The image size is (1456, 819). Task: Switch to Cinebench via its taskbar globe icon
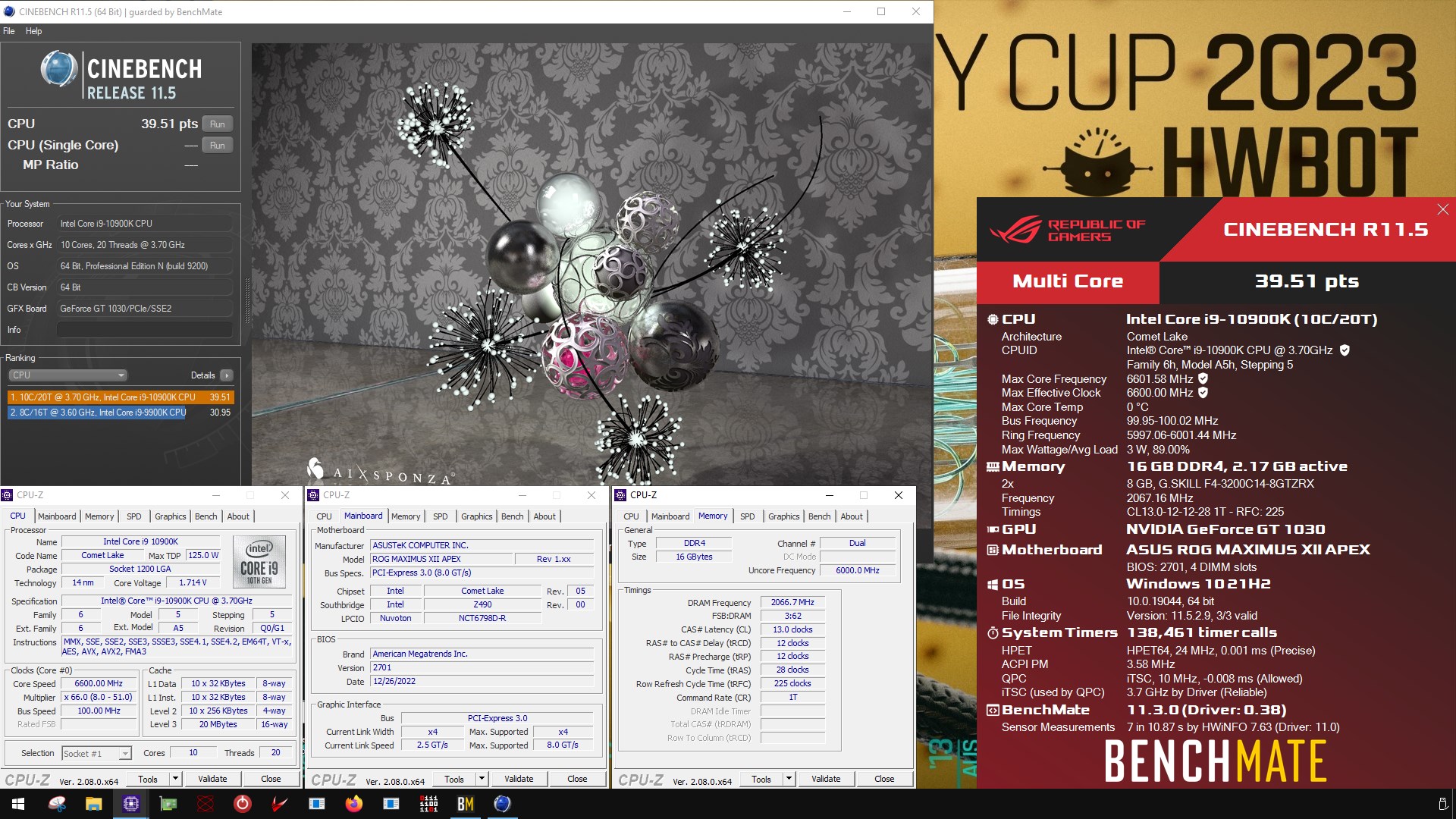click(502, 804)
